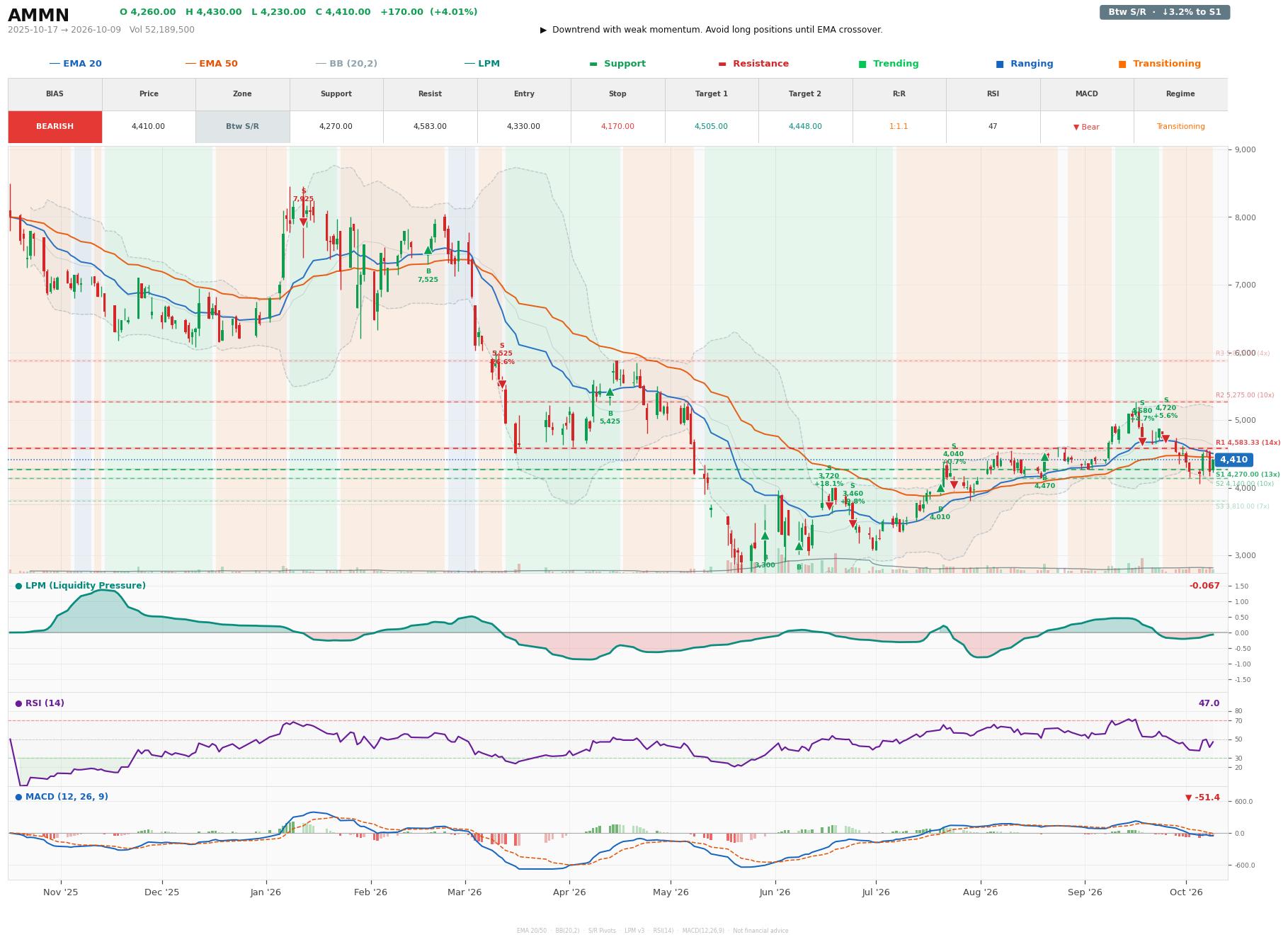The width and height of the screenshot is (1288, 942).
Task: Click the Stop value 4,170.00
Action: [x=617, y=127]
